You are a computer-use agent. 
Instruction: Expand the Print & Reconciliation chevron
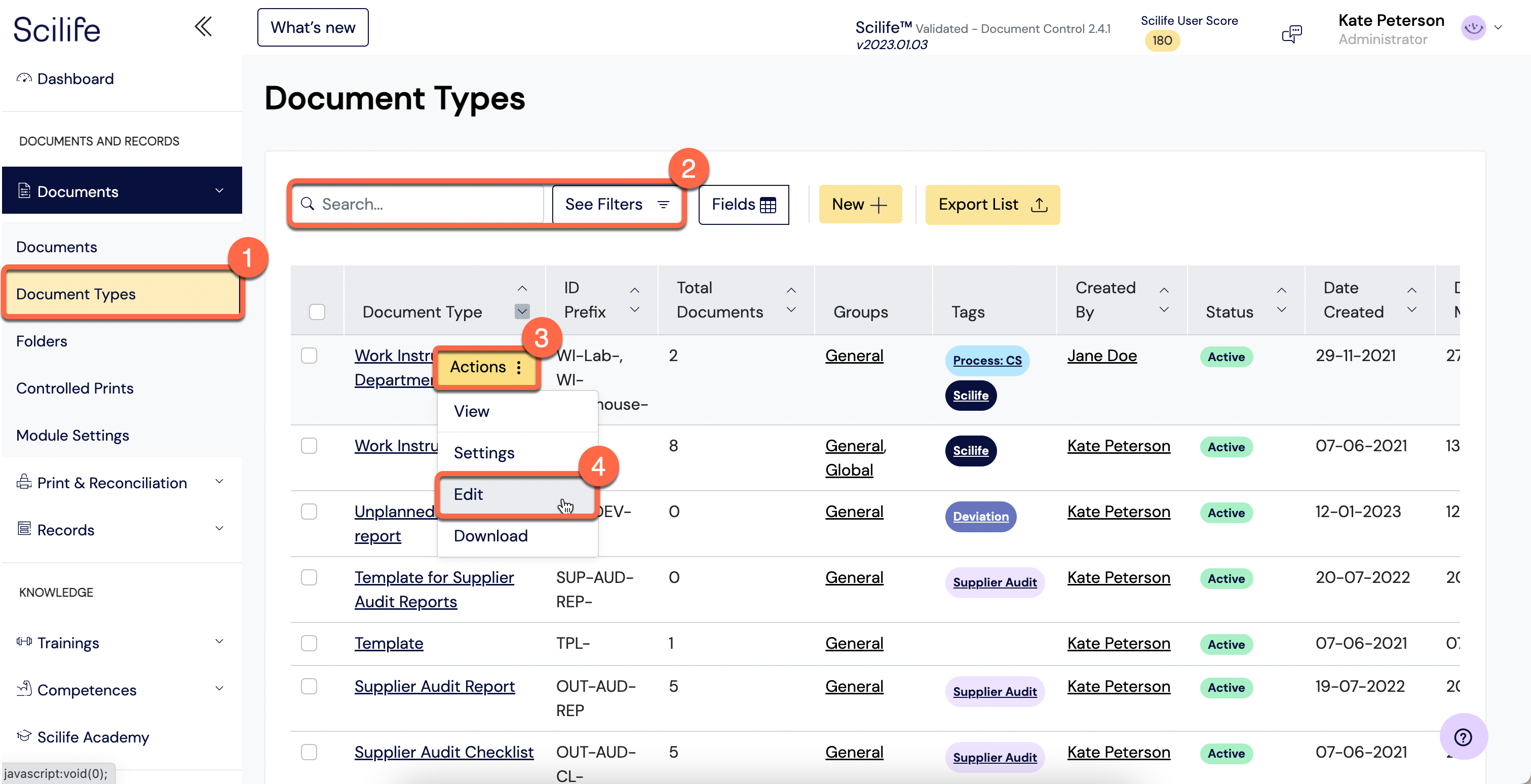(x=219, y=481)
